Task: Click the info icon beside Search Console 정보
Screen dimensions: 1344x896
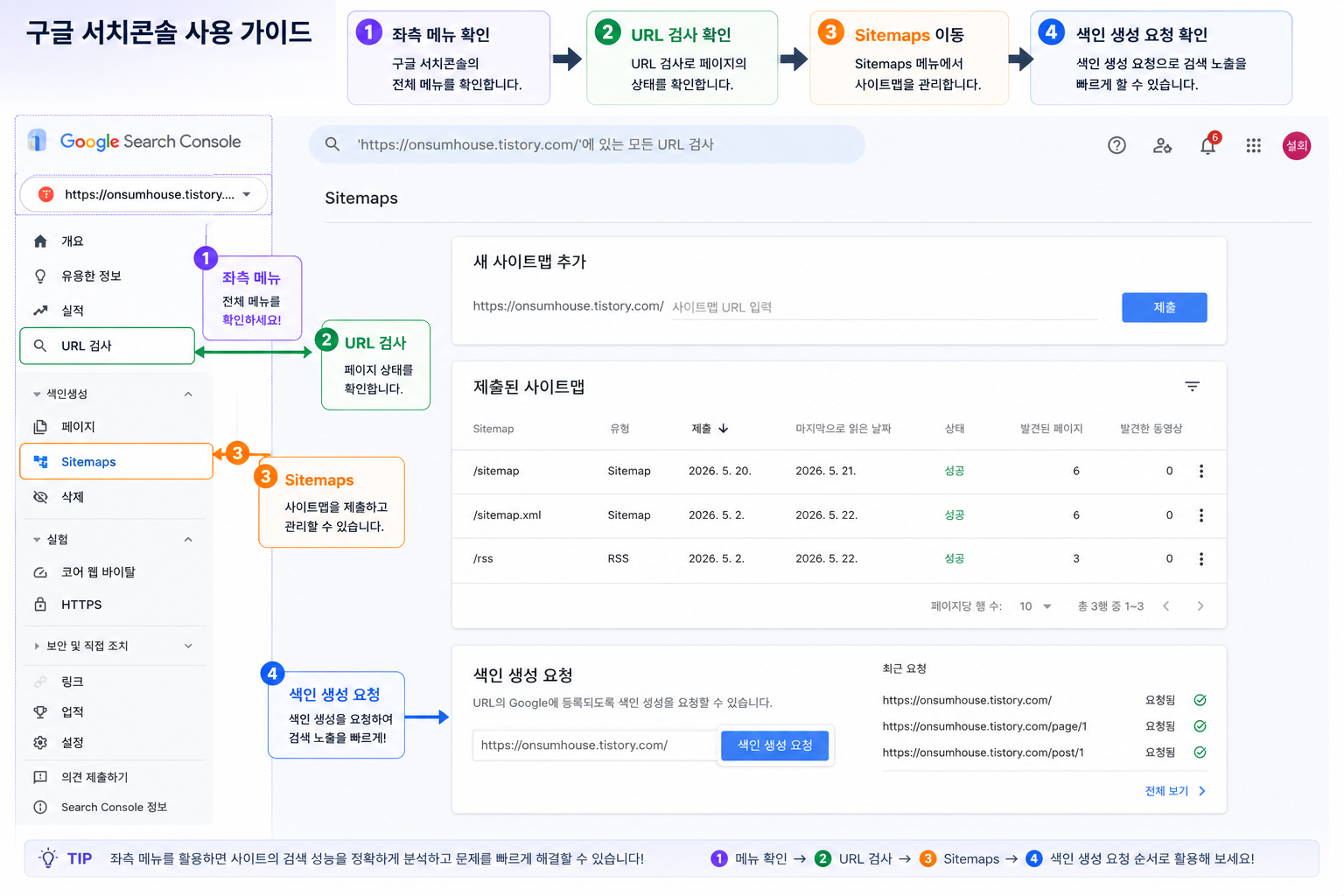Action: 40,807
